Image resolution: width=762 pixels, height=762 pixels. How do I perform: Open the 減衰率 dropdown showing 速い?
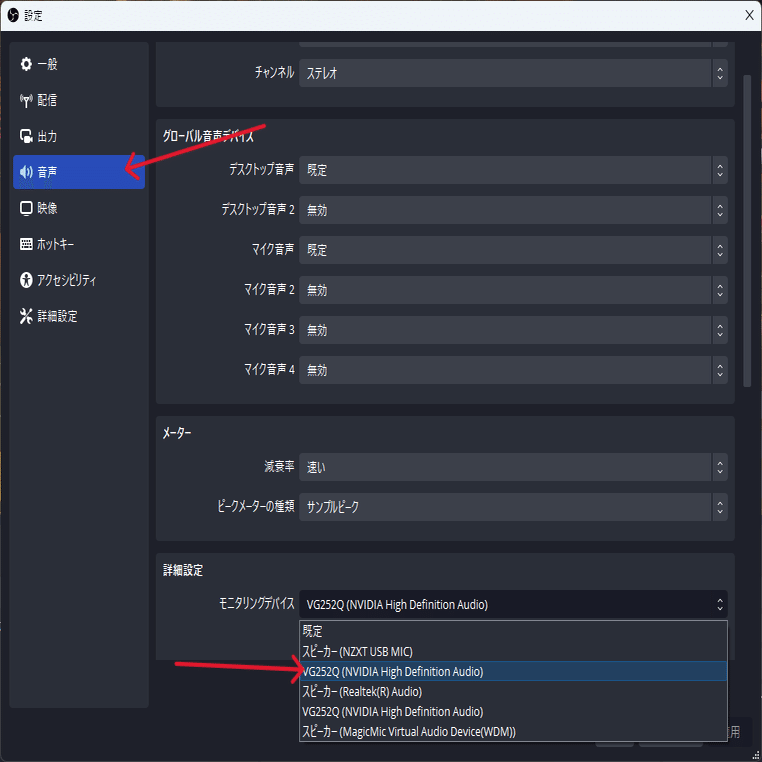pyautogui.click(x=513, y=467)
